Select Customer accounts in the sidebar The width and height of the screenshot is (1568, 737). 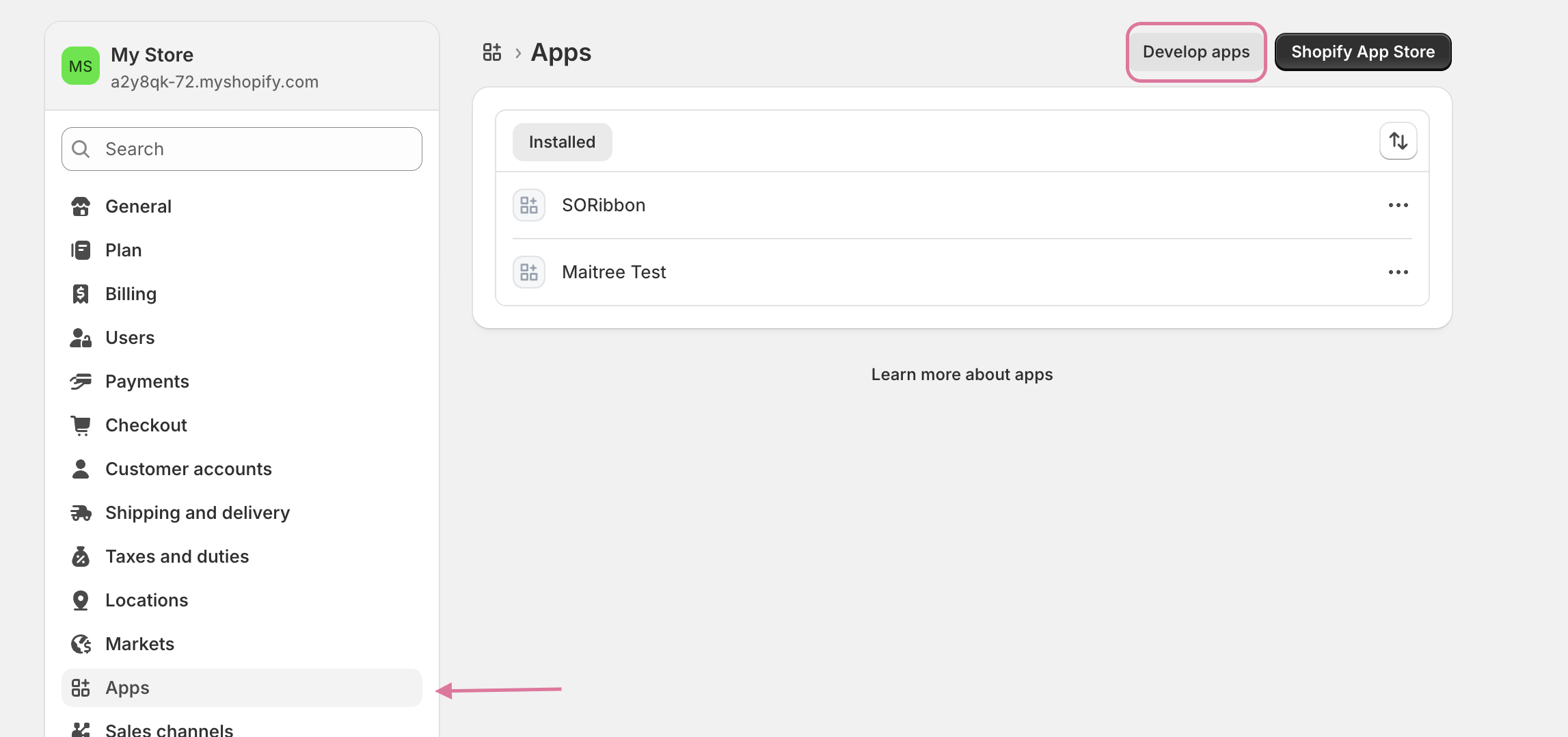[x=189, y=468]
